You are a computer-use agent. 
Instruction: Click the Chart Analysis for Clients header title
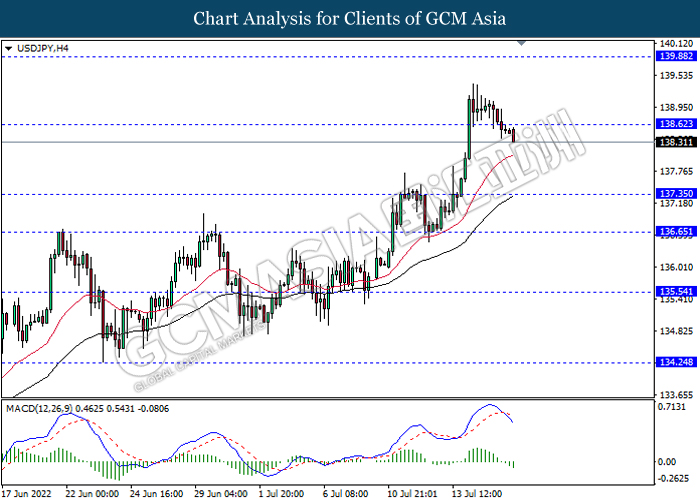click(x=350, y=19)
